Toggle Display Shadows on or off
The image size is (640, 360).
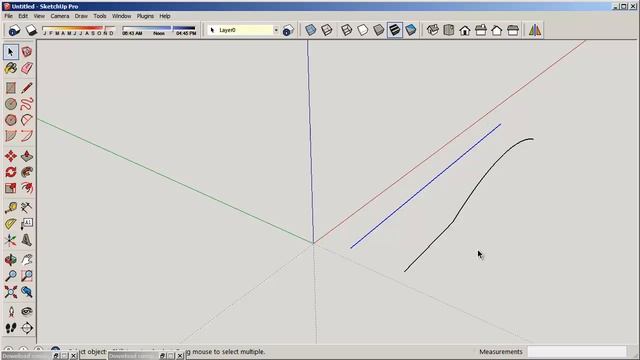[x=31, y=30]
